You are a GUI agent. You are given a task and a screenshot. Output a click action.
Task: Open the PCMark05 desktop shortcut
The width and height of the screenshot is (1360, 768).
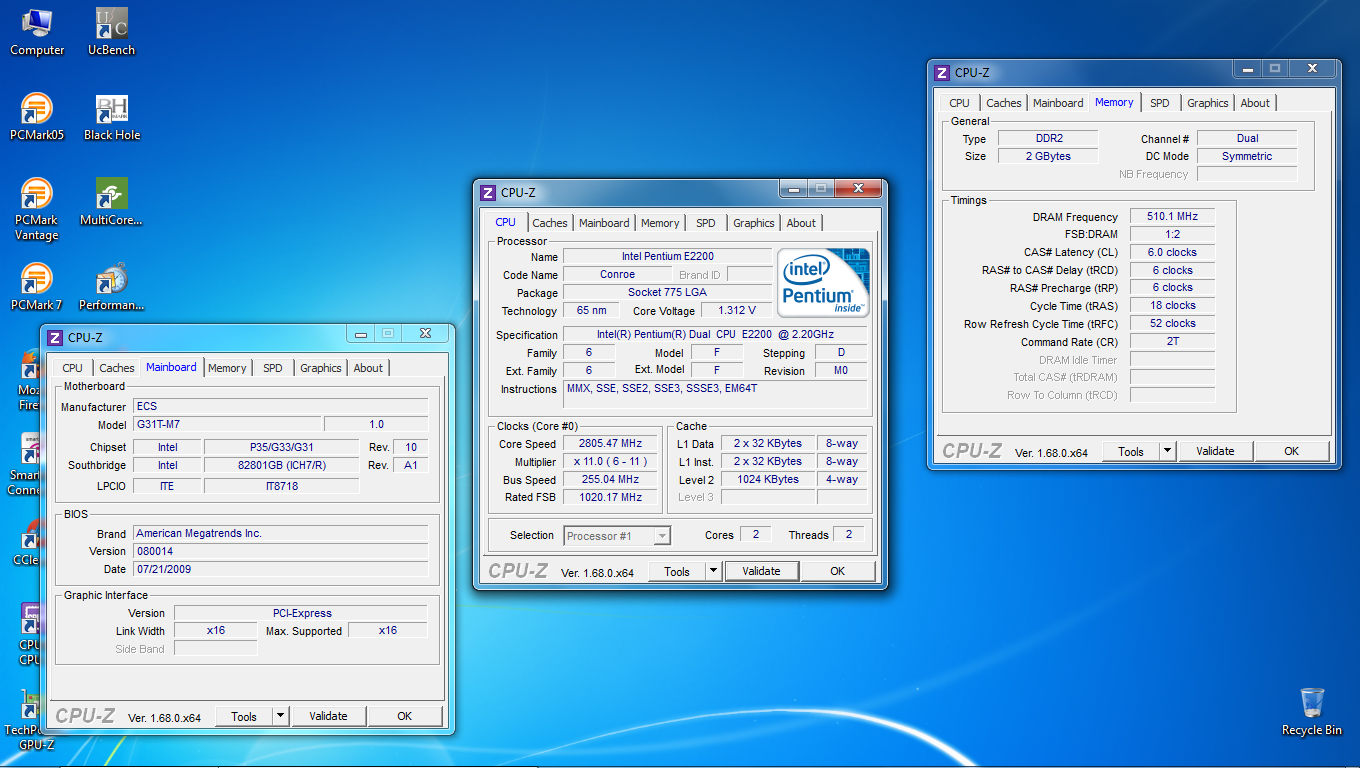click(37, 117)
